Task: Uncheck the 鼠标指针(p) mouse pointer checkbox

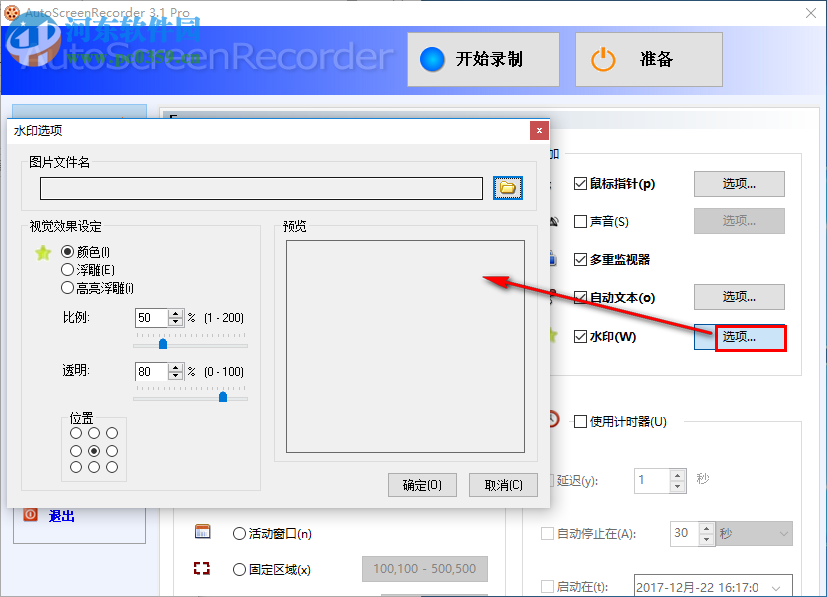Action: pyautogui.click(x=579, y=184)
